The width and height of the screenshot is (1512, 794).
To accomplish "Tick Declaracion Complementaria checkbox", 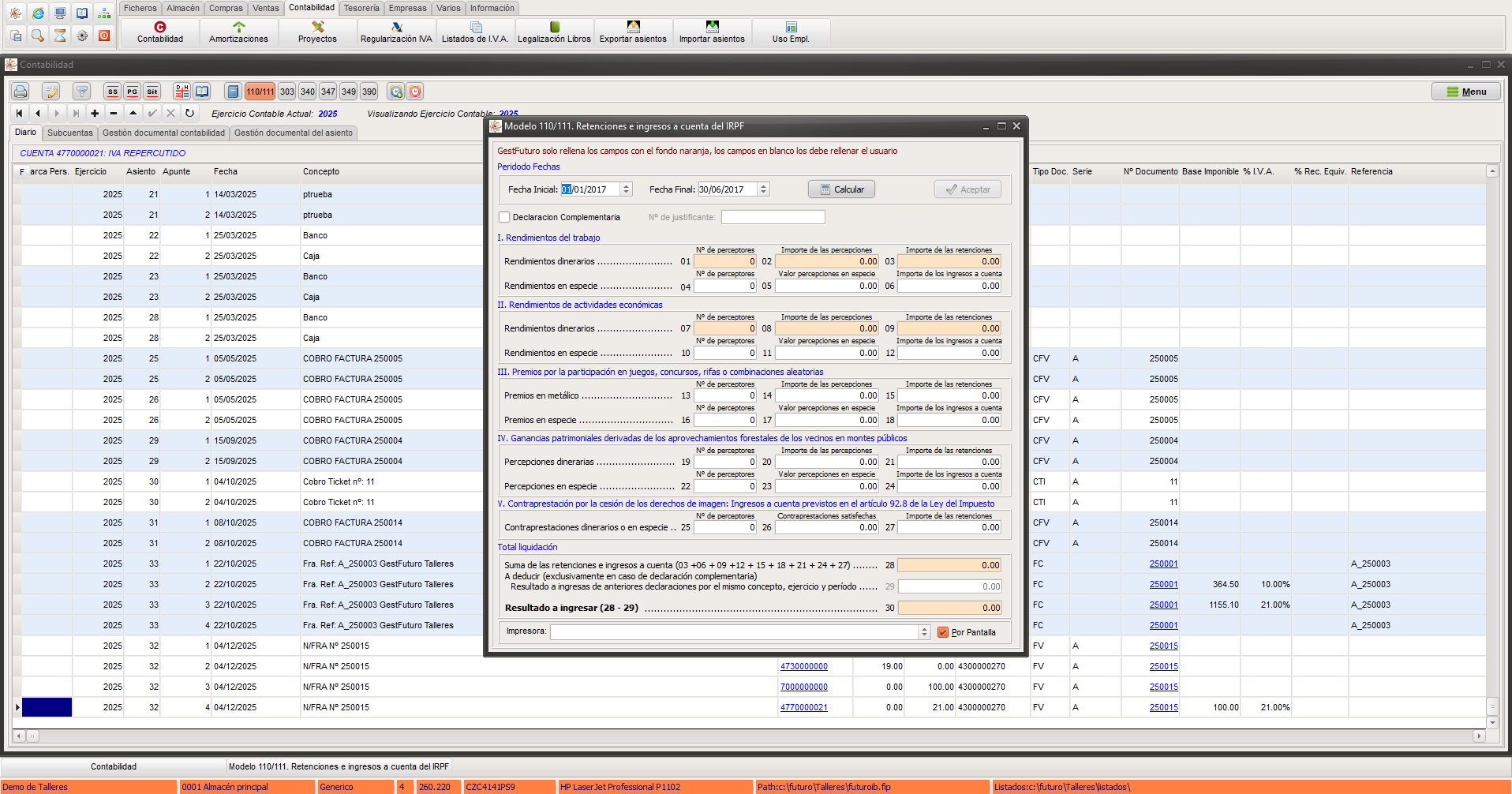I will 504,217.
